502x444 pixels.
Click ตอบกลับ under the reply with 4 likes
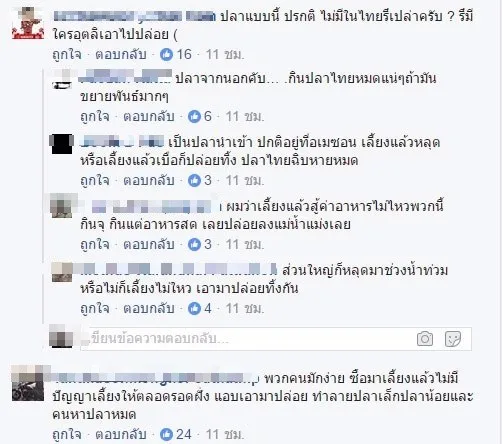pos(149,308)
